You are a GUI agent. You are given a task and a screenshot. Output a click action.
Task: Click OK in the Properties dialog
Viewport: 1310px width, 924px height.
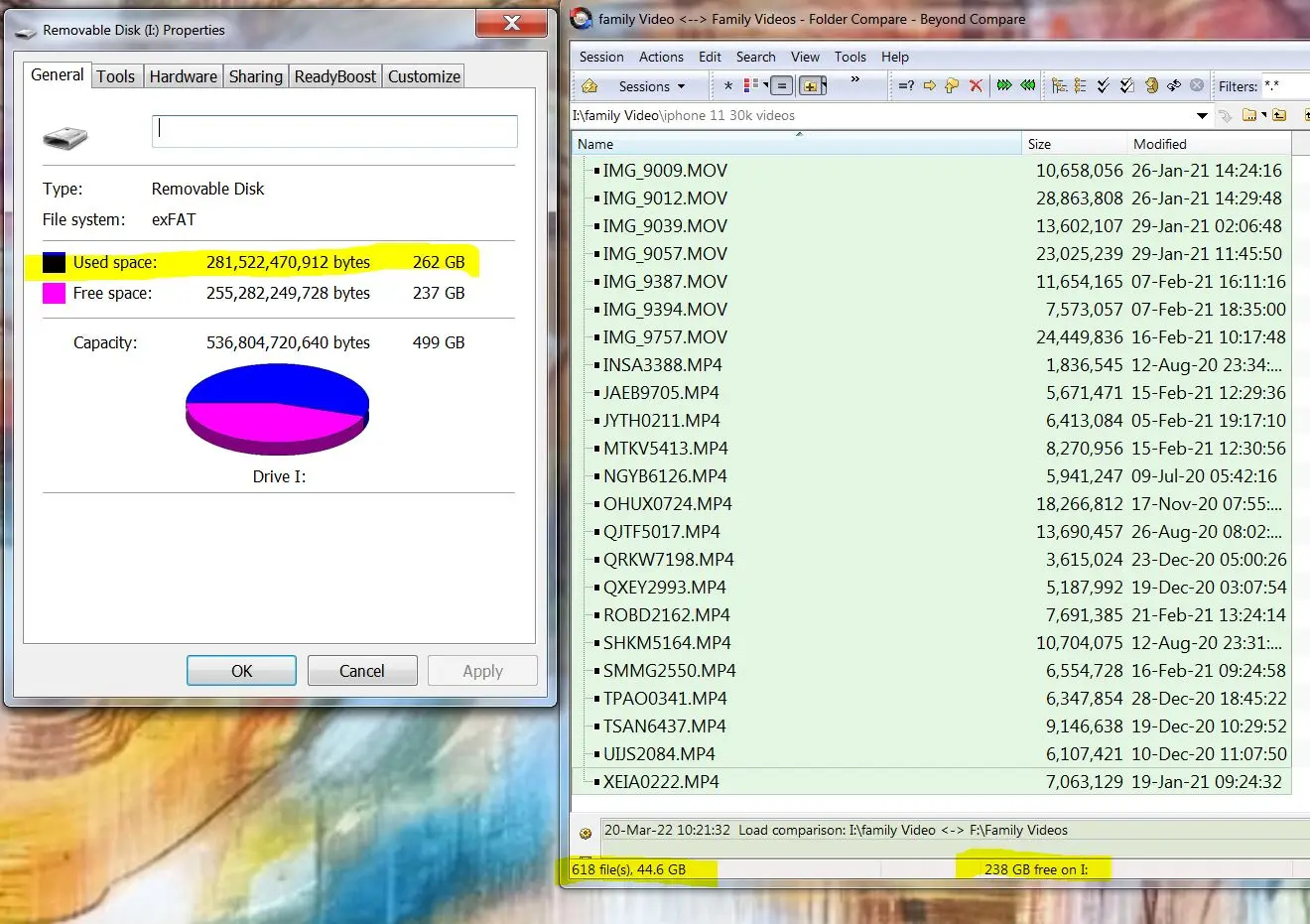click(x=241, y=671)
